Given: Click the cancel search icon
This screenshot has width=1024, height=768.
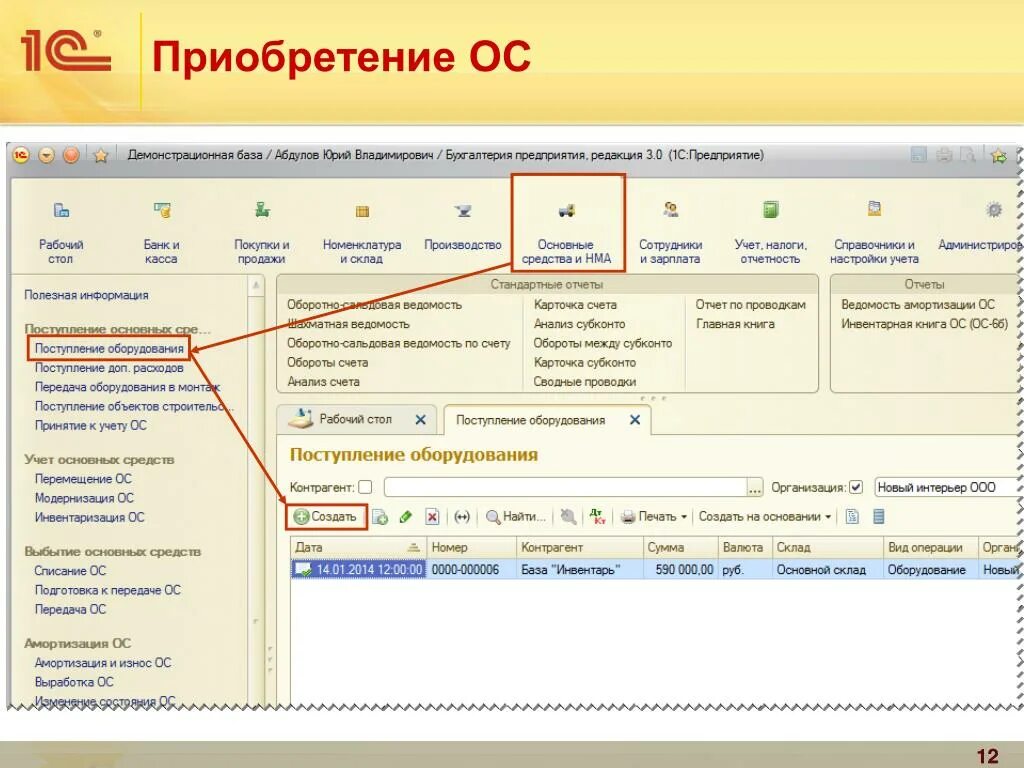Looking at the screenshot, I should (568, 517).
